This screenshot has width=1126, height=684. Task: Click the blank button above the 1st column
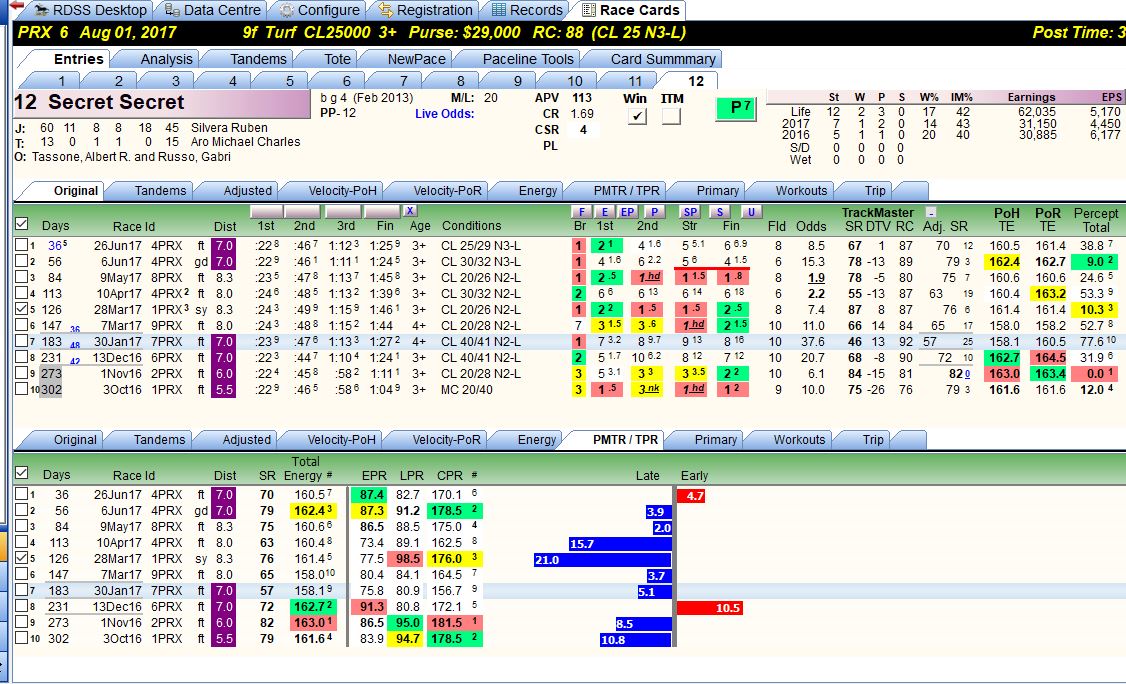tap(266, 211)
